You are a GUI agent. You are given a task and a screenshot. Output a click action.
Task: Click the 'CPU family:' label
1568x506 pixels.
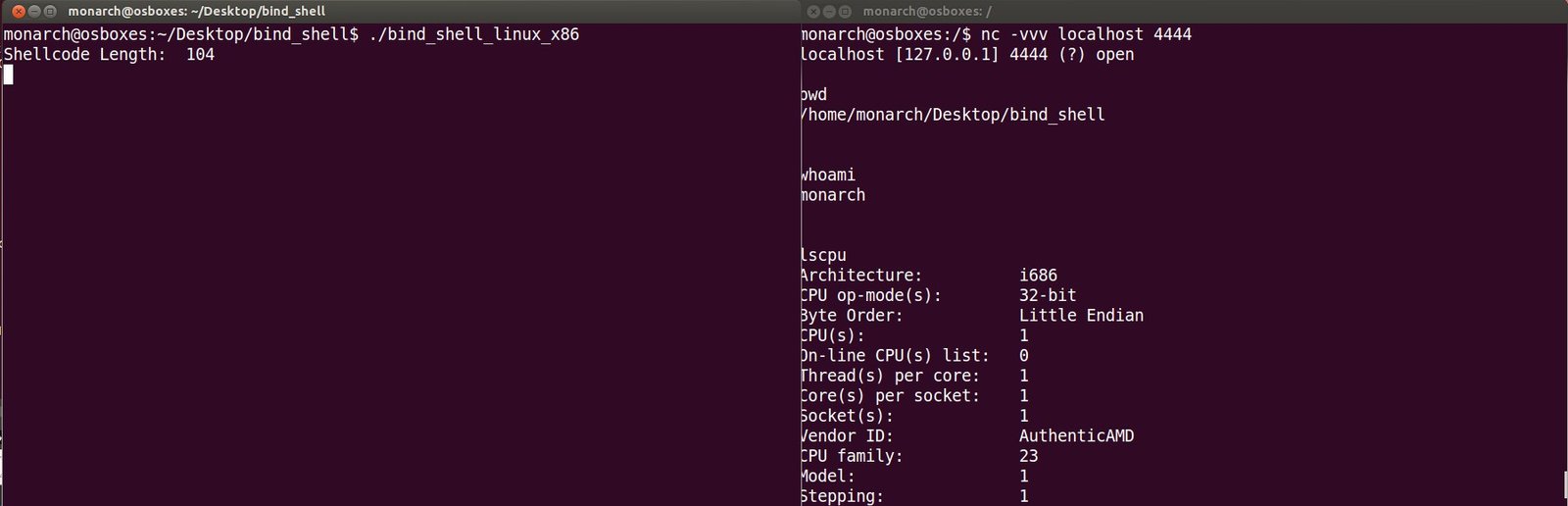(x=852, y=456)
